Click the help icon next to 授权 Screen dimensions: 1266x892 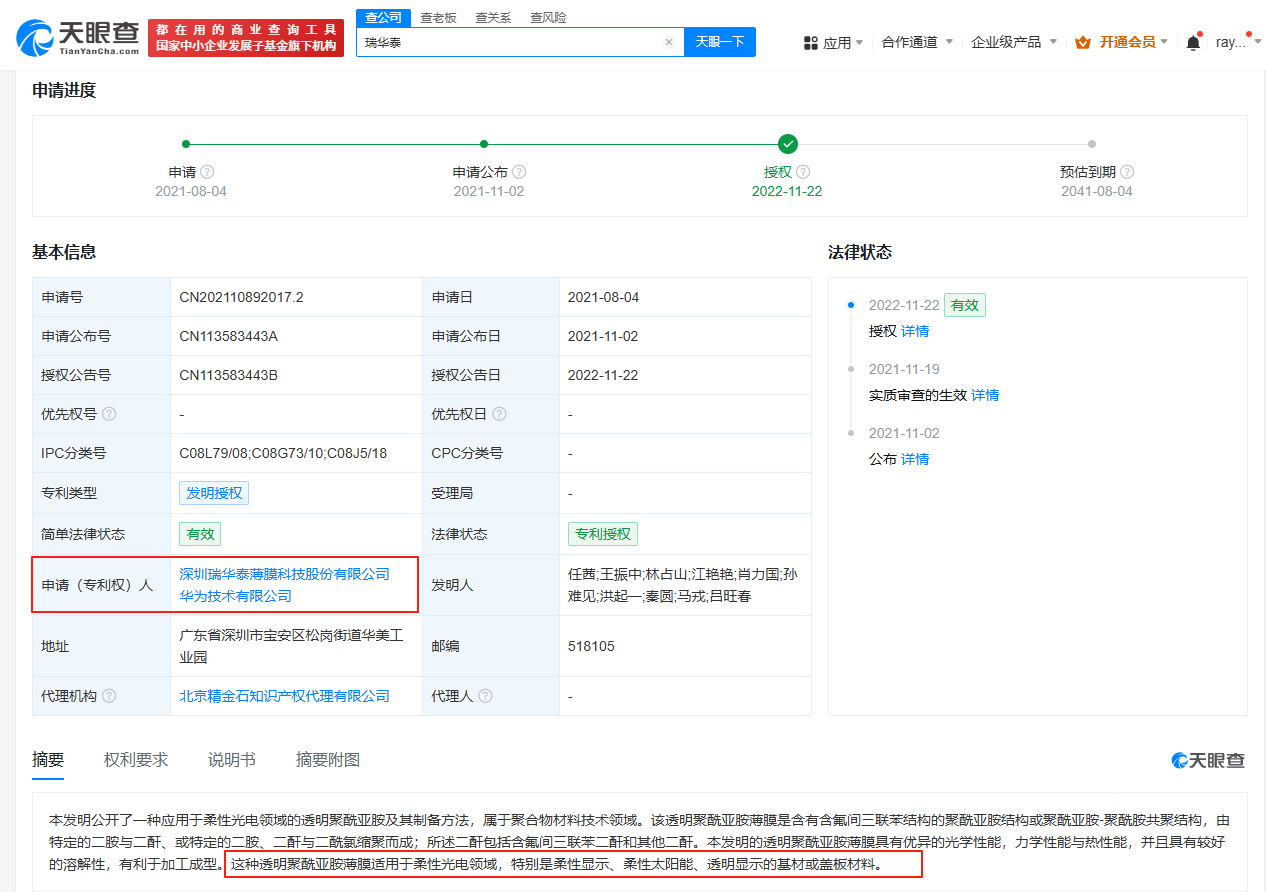[803, 172]
